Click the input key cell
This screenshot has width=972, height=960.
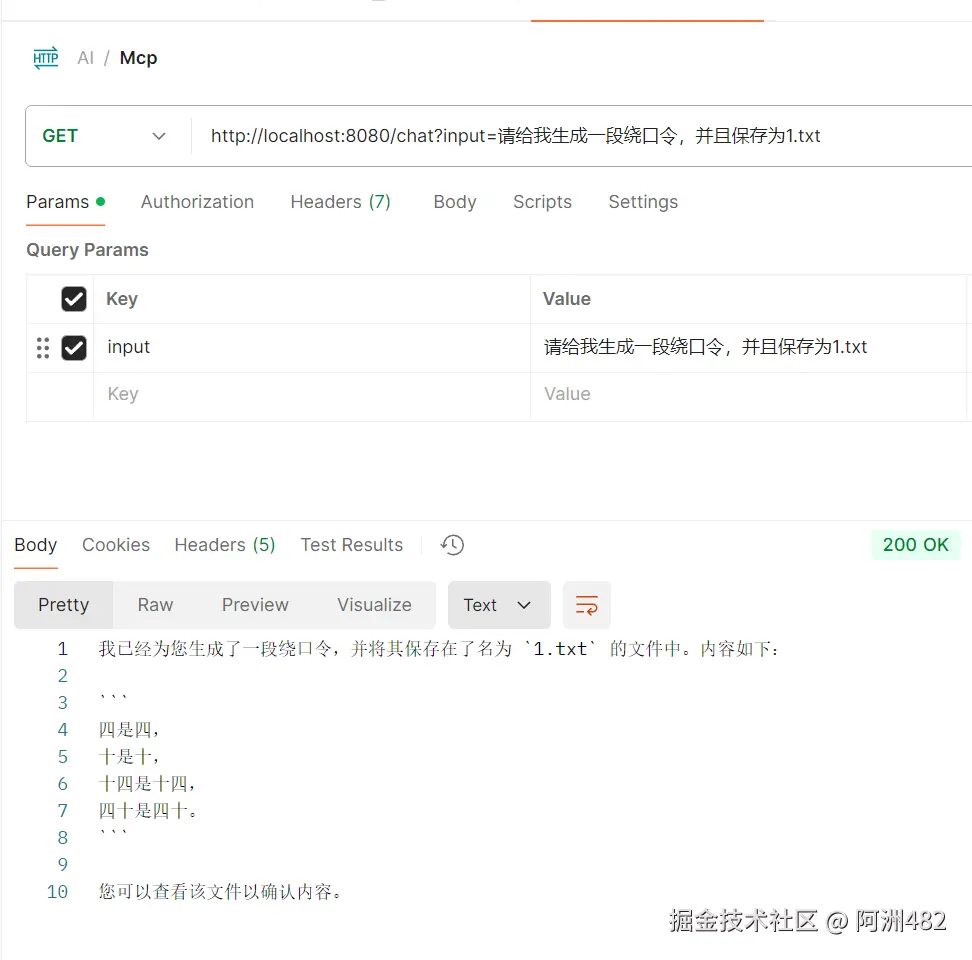pos(312,348)
